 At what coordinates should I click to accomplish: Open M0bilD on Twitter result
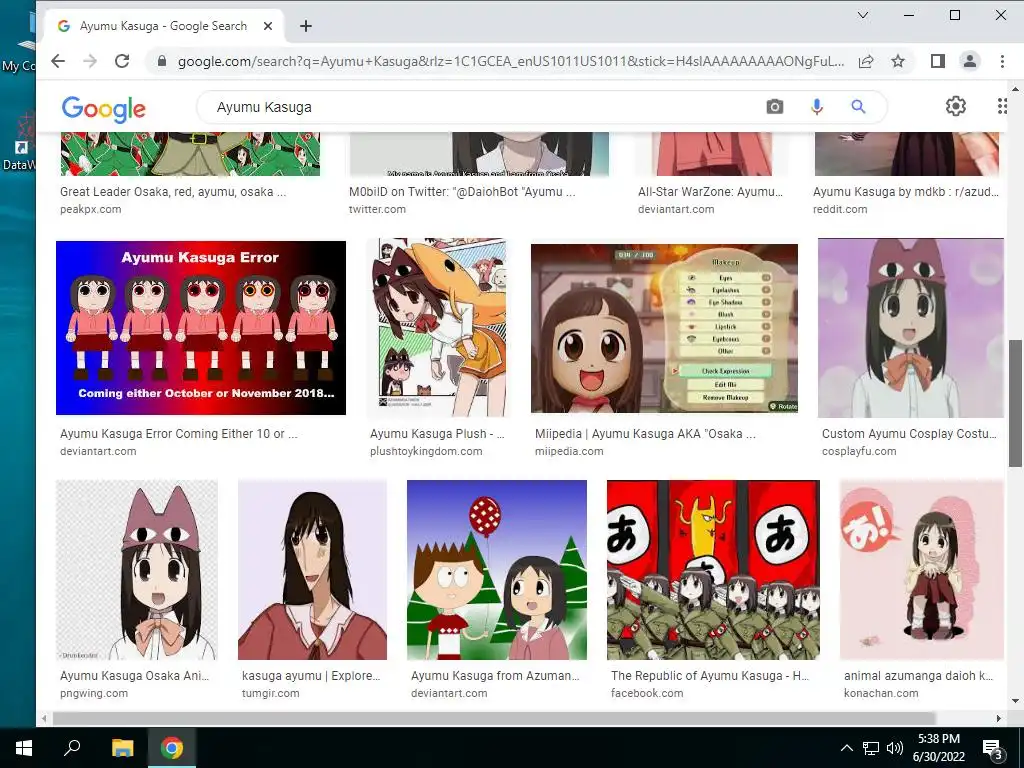(x=462, y=192)
